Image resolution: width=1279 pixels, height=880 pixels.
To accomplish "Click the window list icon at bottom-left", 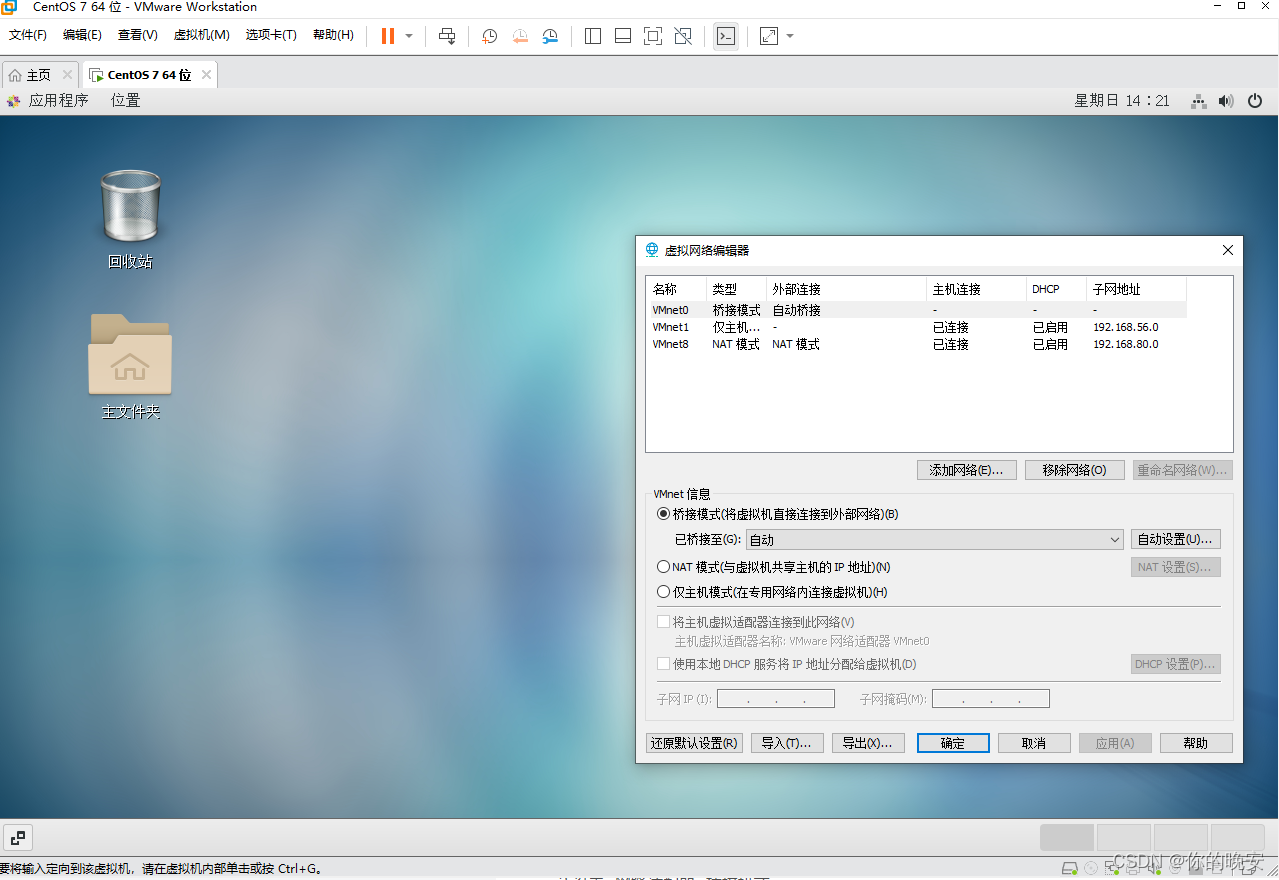I will (x=18, y=838).
